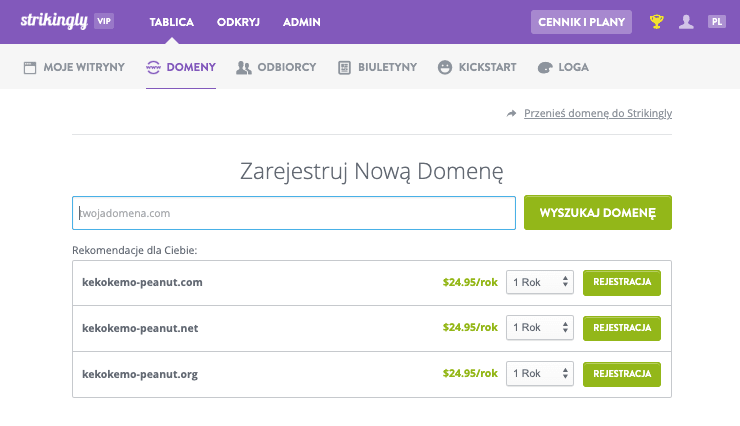This screenshot has height=426, width=740.
Task: Click the $24.95/rok price for kekokemo-peanut.org
Action: [x=470, y=373]
